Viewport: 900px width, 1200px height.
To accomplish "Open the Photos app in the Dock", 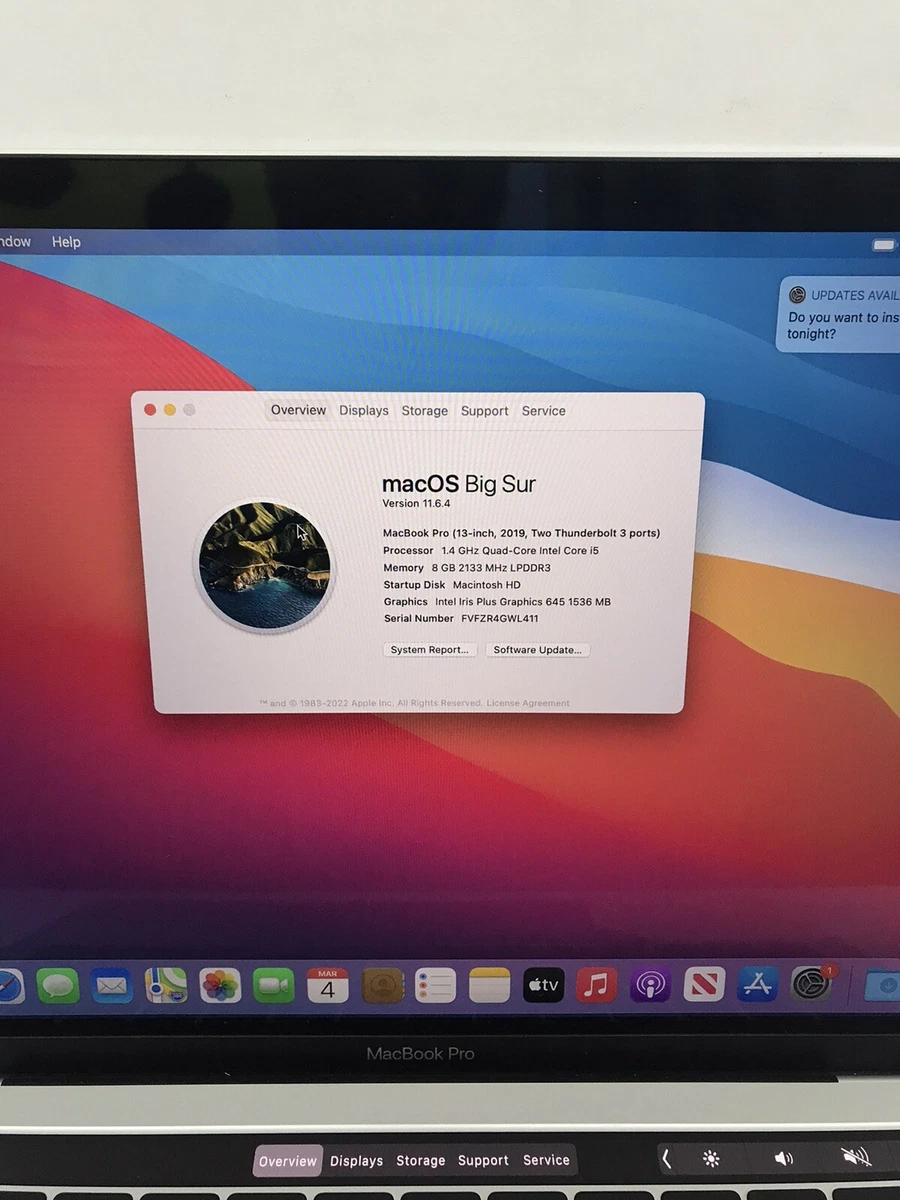I will coord(220,986).
